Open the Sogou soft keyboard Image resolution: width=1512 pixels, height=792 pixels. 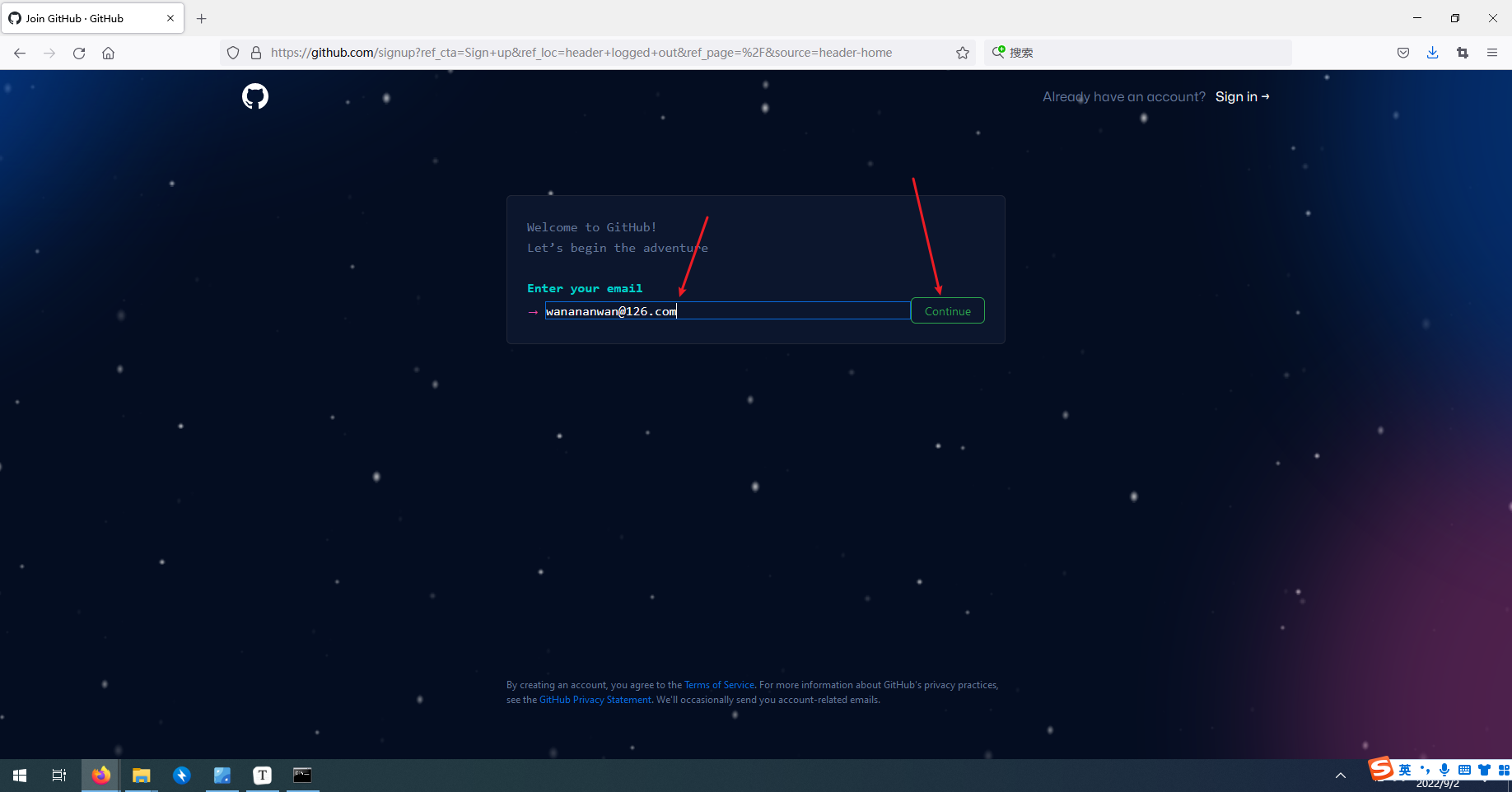tap(1464, 770)
